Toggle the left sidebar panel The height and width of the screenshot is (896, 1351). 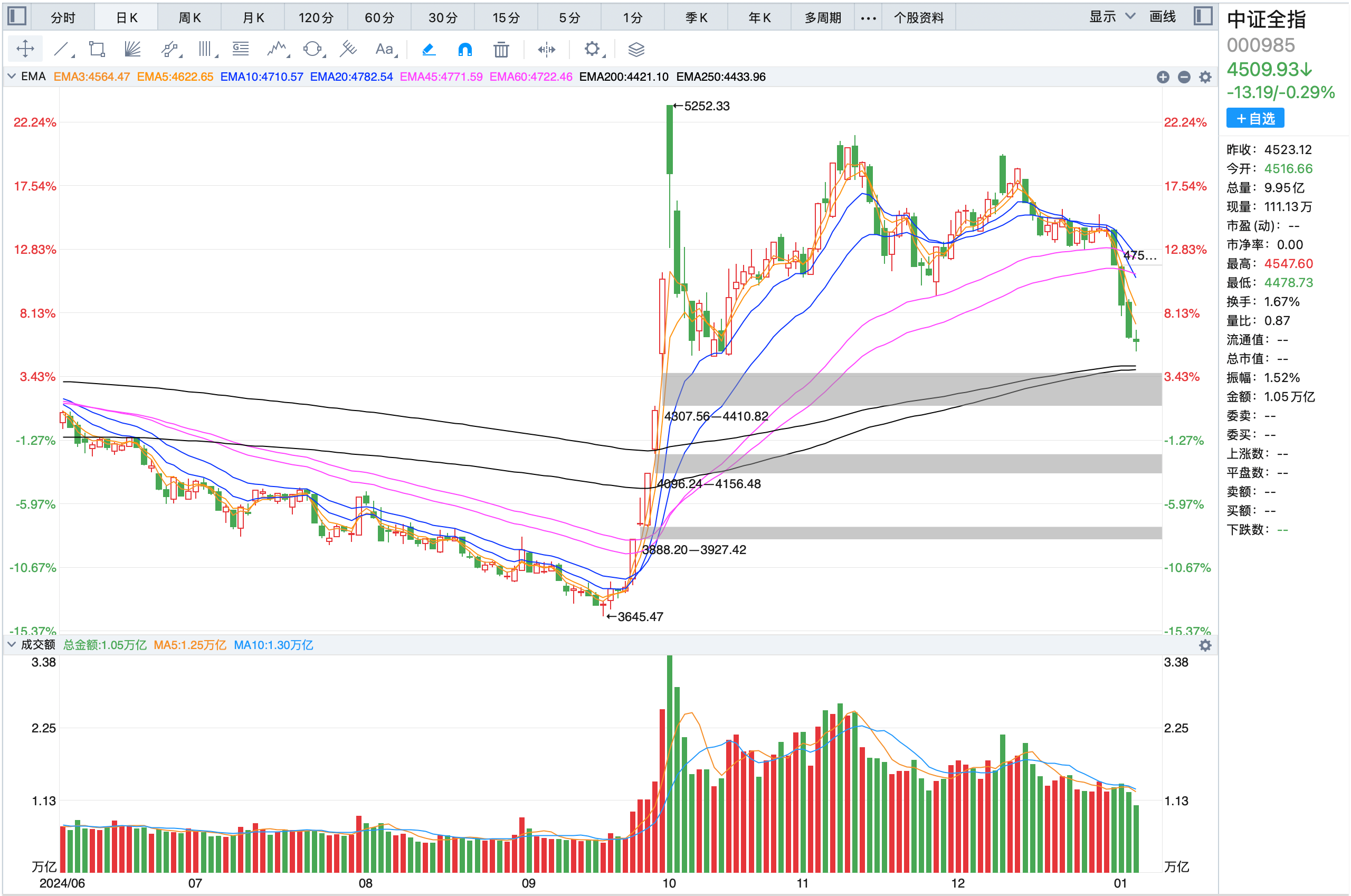[x=16, y=16]
